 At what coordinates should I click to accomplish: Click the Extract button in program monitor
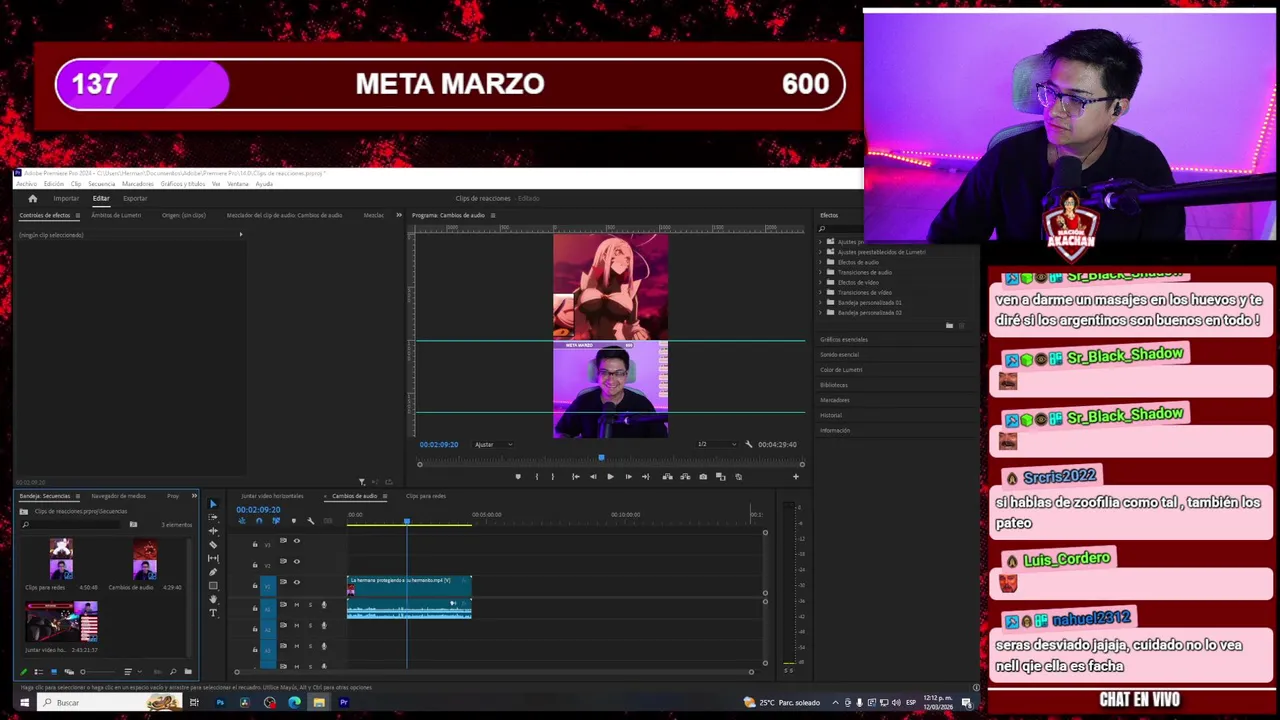685,476
